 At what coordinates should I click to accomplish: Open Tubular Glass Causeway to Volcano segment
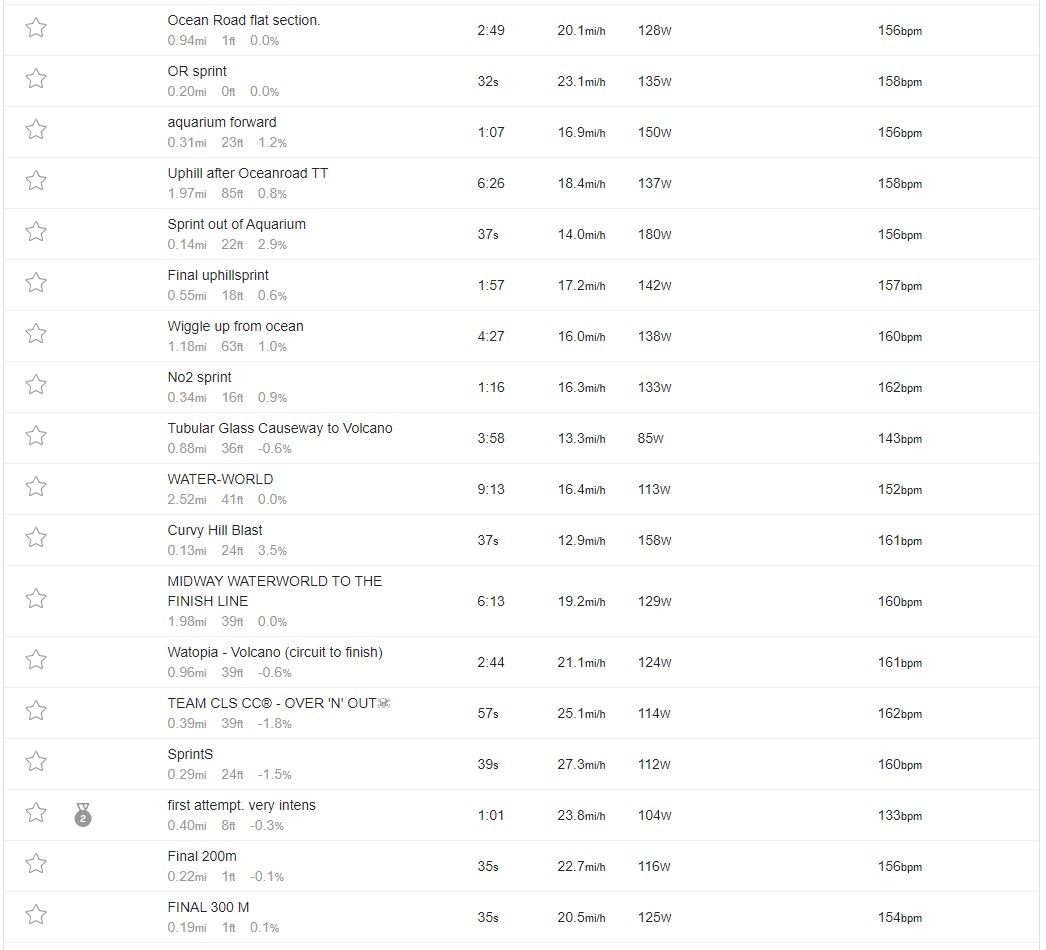click(280, 428)
